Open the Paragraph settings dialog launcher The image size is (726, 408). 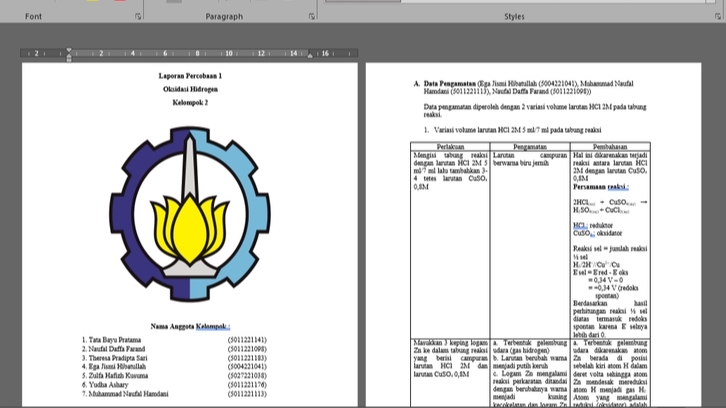point(312,16)
